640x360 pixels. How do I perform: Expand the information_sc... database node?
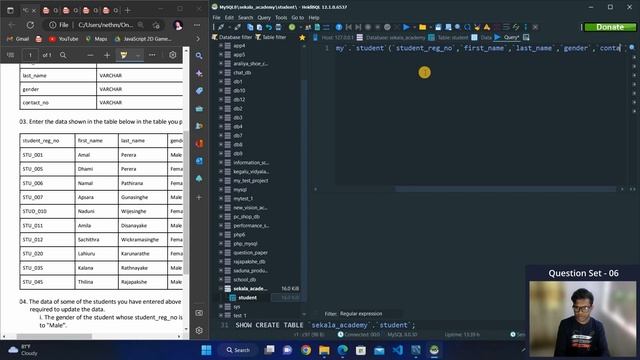[x=221, y=162]
